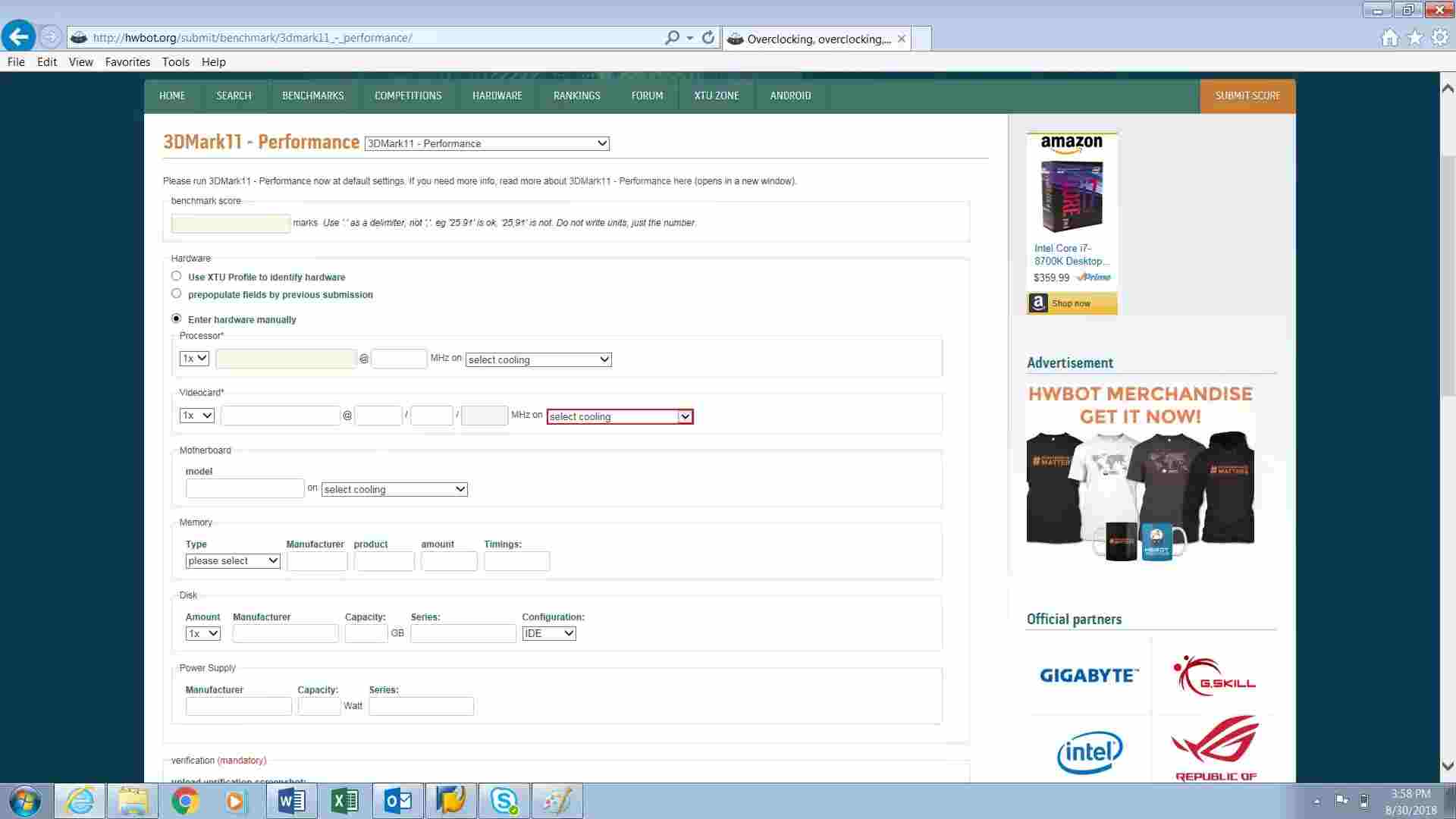
Task: Open the View menu
Action: click(x=81, y=62)
